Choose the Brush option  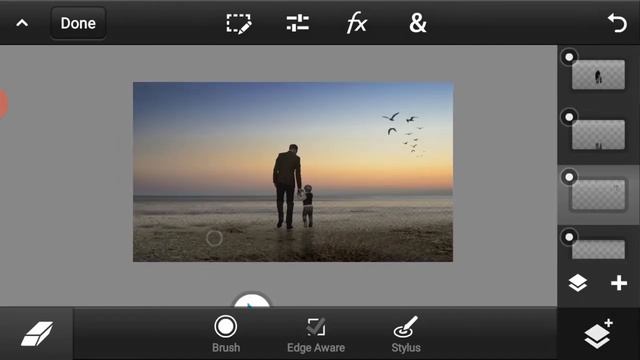pyautogui.click(x=226, y=334)
